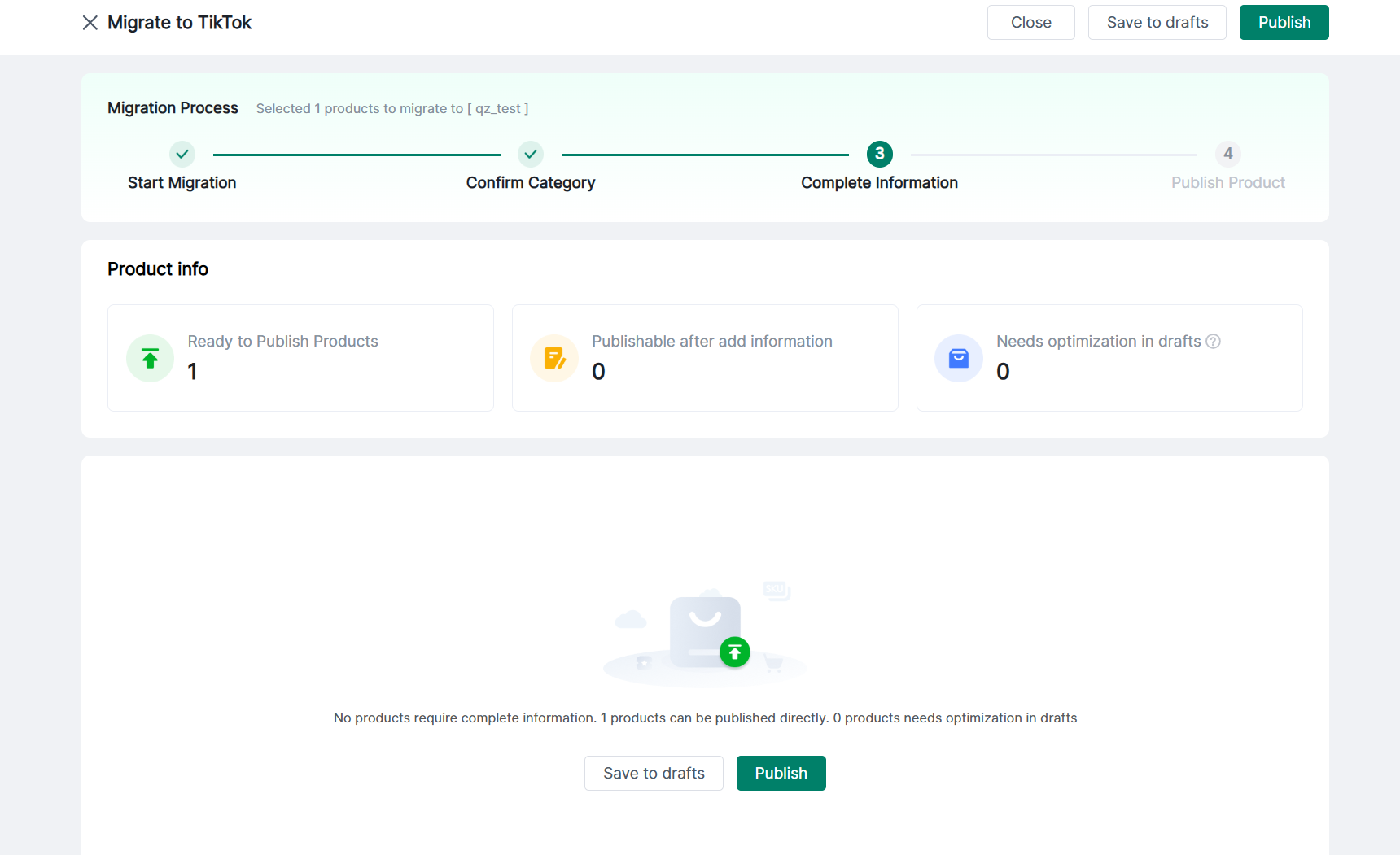Click the Close button in header
The width and height of the screenshot is (1400, 855).
[1030, 23]
